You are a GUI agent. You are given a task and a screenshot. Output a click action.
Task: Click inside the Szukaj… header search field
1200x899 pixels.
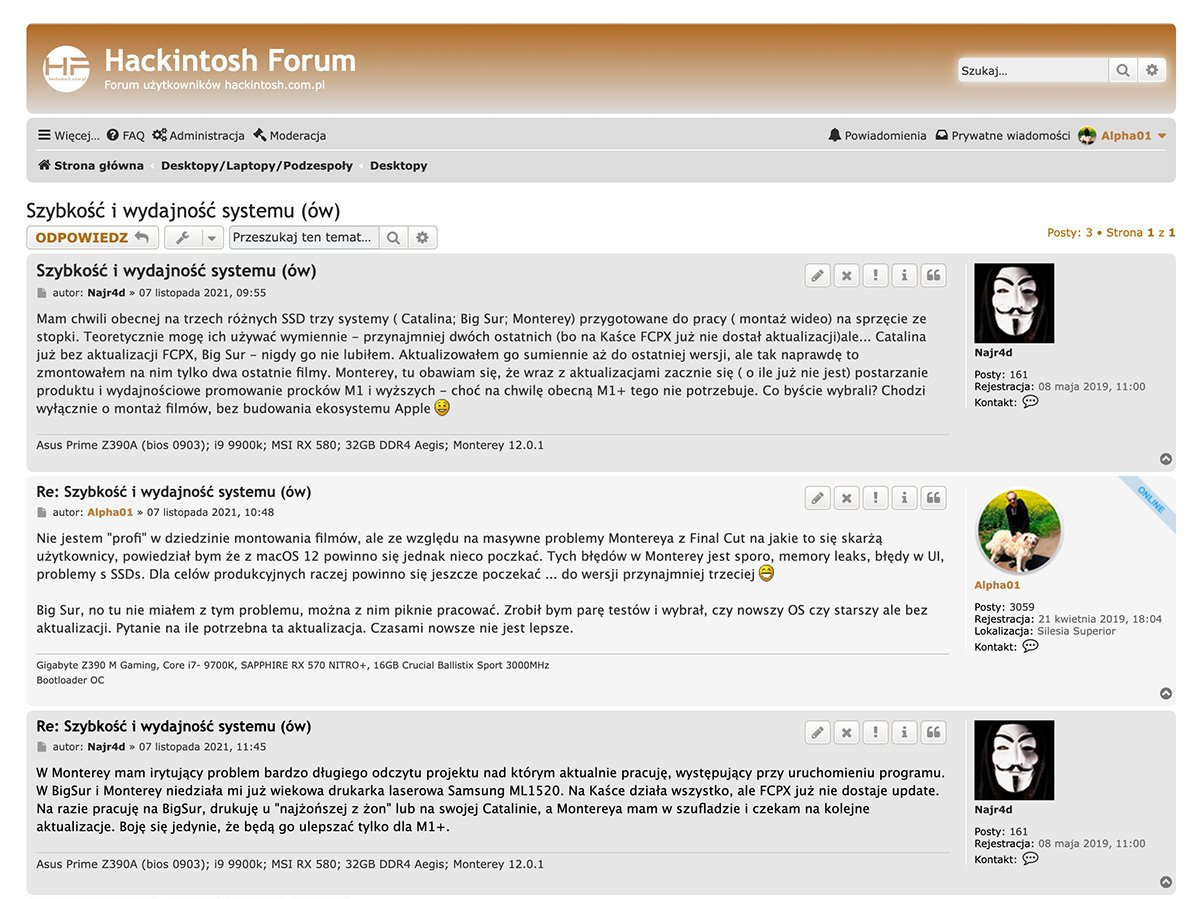coord(1033,70)
